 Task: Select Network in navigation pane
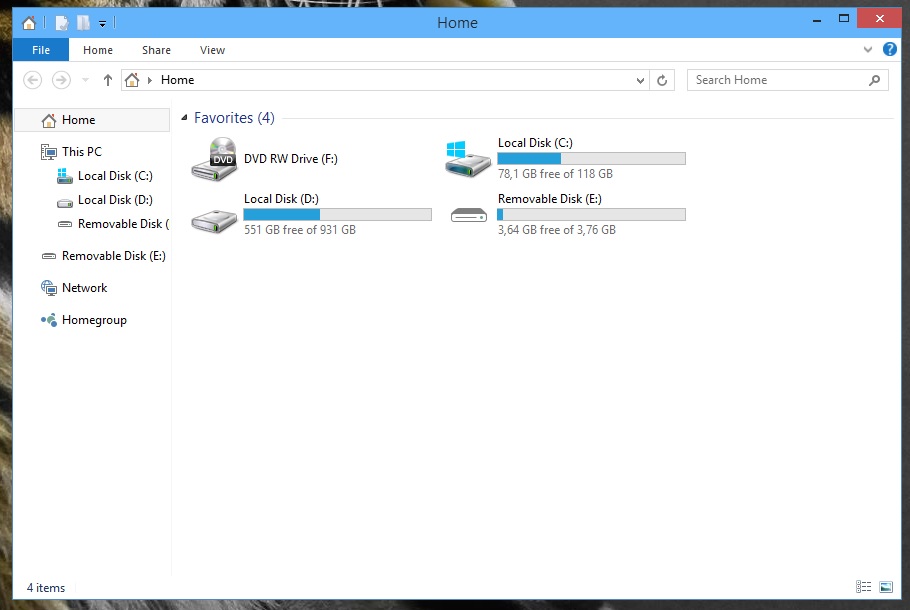click(85, 288)
